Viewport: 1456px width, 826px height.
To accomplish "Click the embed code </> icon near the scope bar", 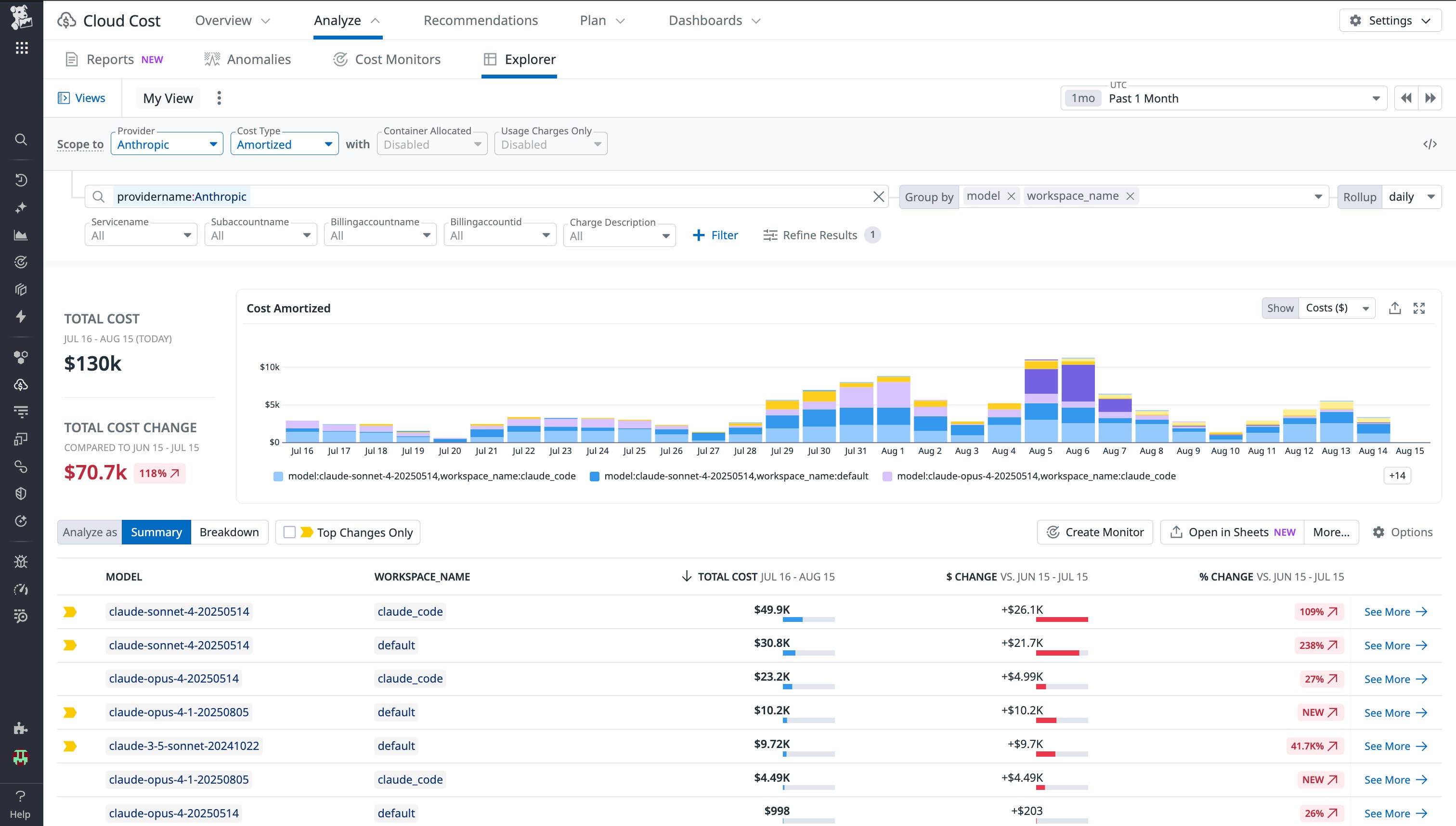I will pyautogui.click(x=1431, y=143).
